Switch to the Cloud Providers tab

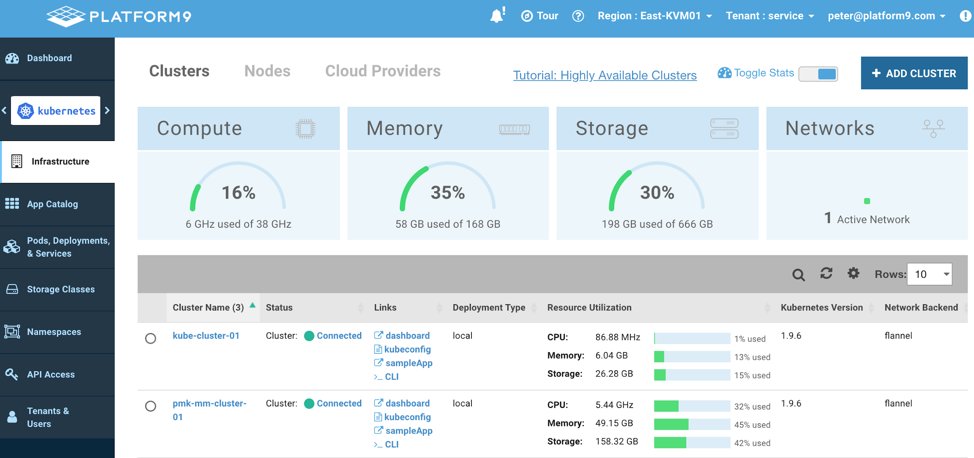click(382, 71)
